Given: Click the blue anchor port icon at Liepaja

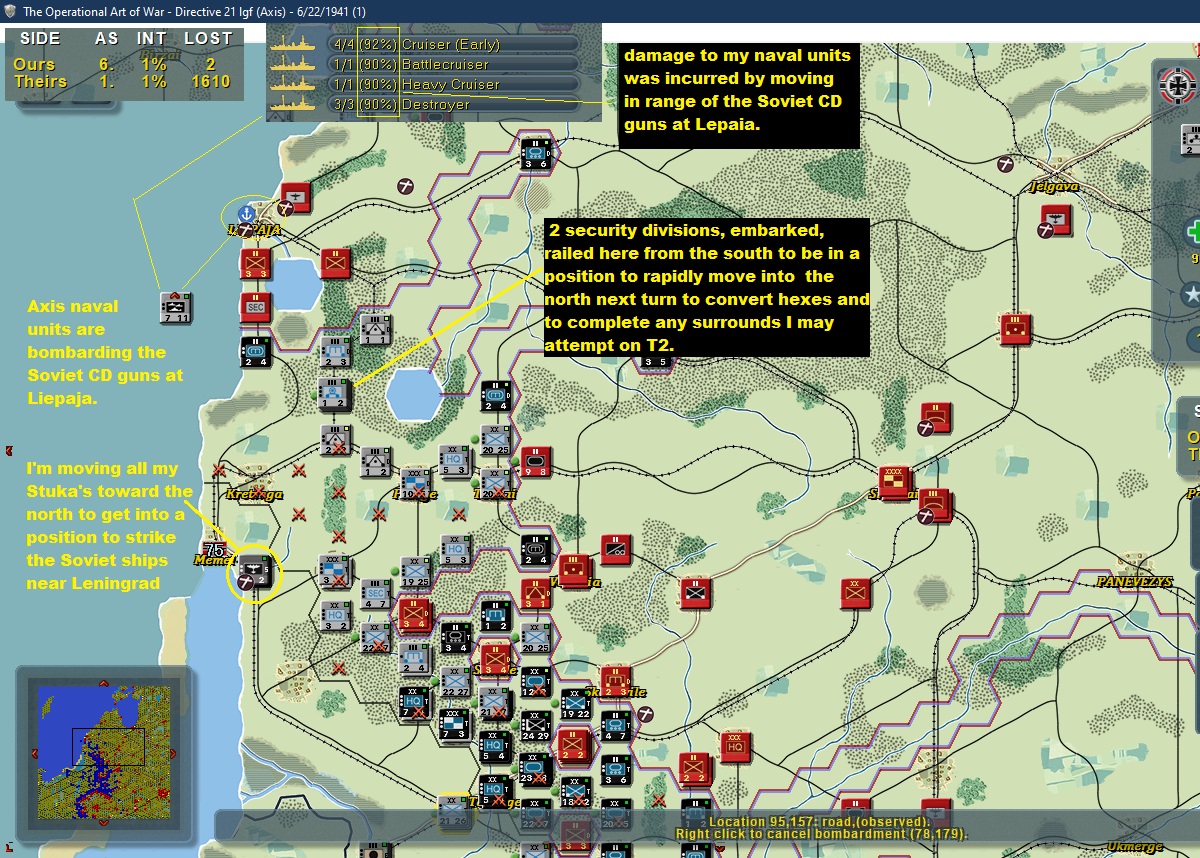Looking at the screenshot, I should 245,212.
